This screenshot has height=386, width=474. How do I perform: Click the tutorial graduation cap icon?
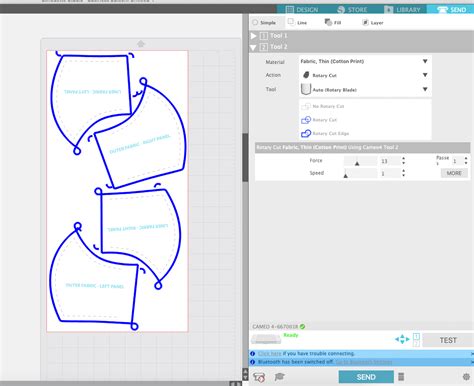pos(279,377)
